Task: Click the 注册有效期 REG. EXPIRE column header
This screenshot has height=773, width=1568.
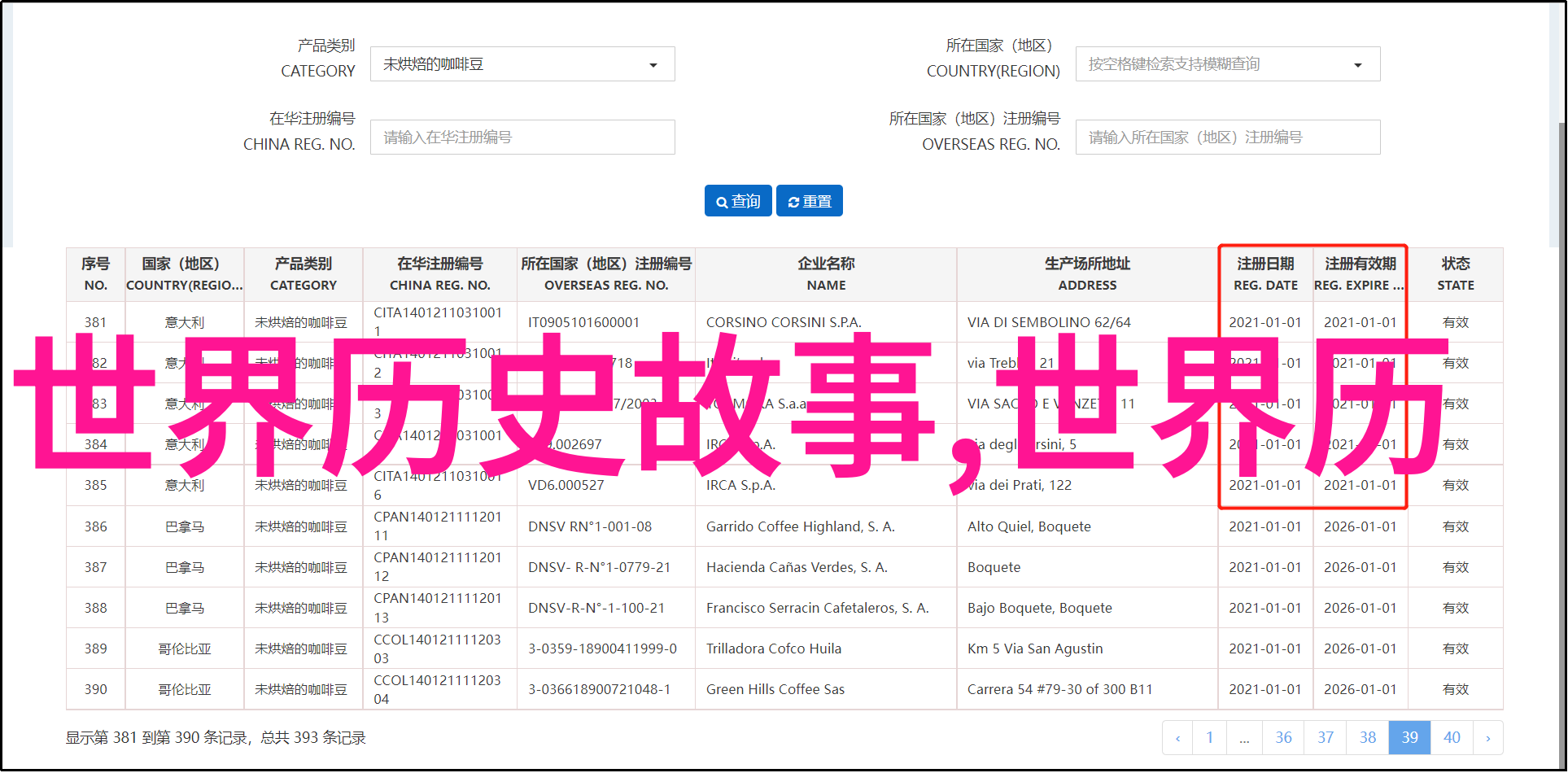Action: tap(1361, 274)
